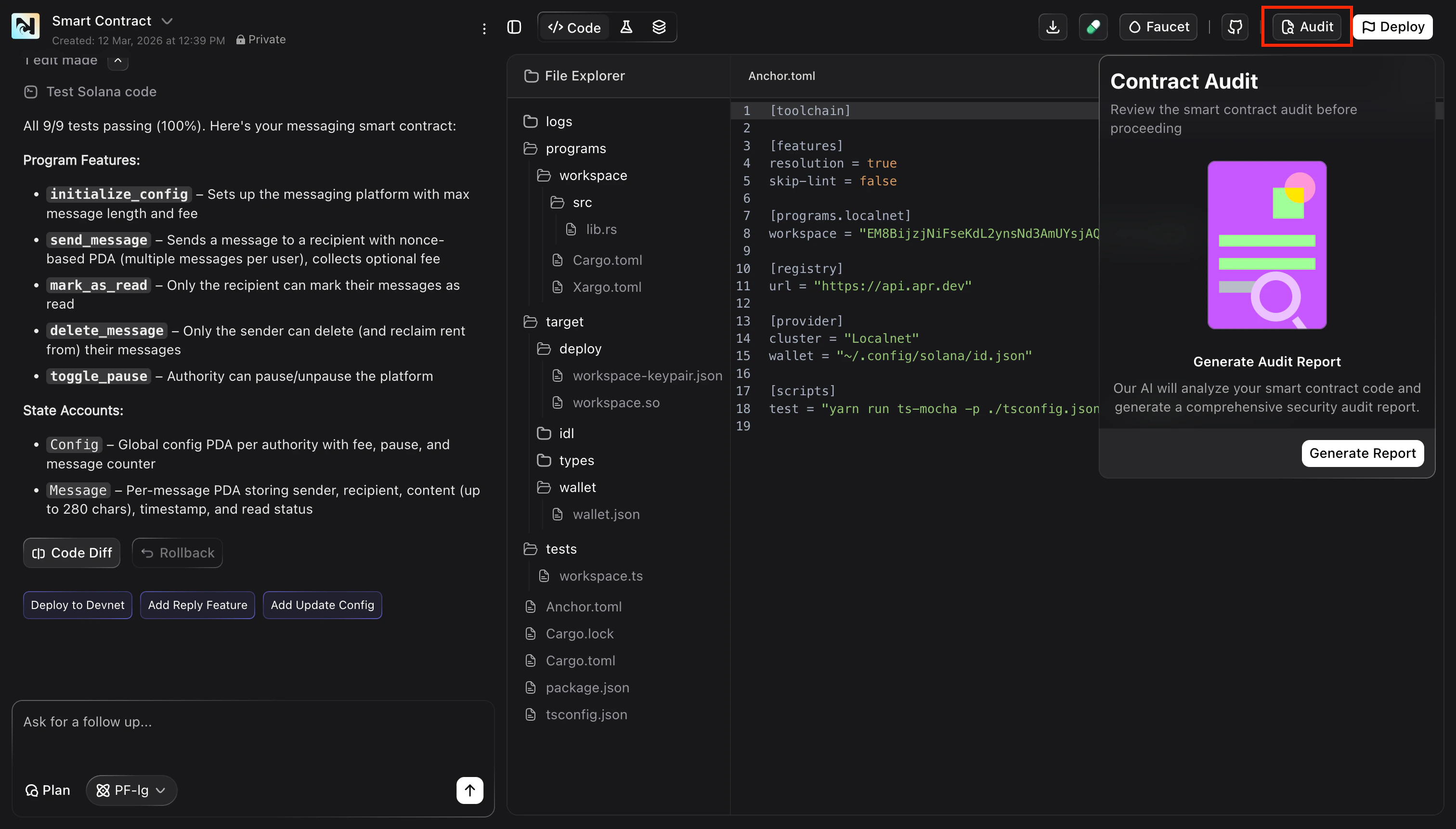Screen dimensions: 1456x829
Task: Open the PF-lg model selector dropdown
Action: coord(131,790)
